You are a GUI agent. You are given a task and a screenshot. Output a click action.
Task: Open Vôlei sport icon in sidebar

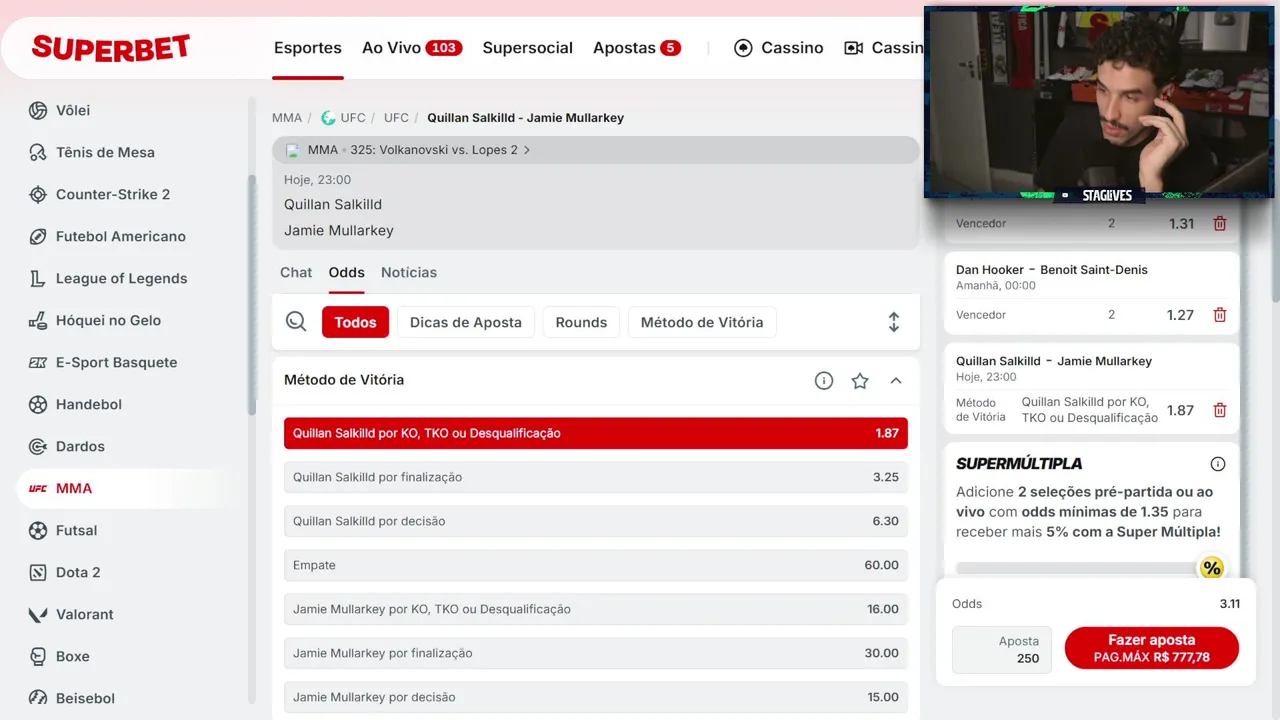[38, 110]
